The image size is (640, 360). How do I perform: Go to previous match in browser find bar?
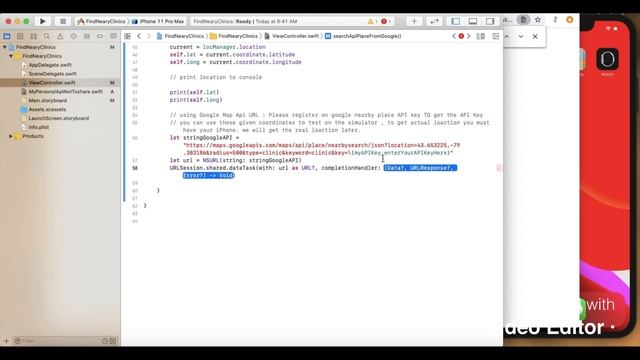coord(507,36)
